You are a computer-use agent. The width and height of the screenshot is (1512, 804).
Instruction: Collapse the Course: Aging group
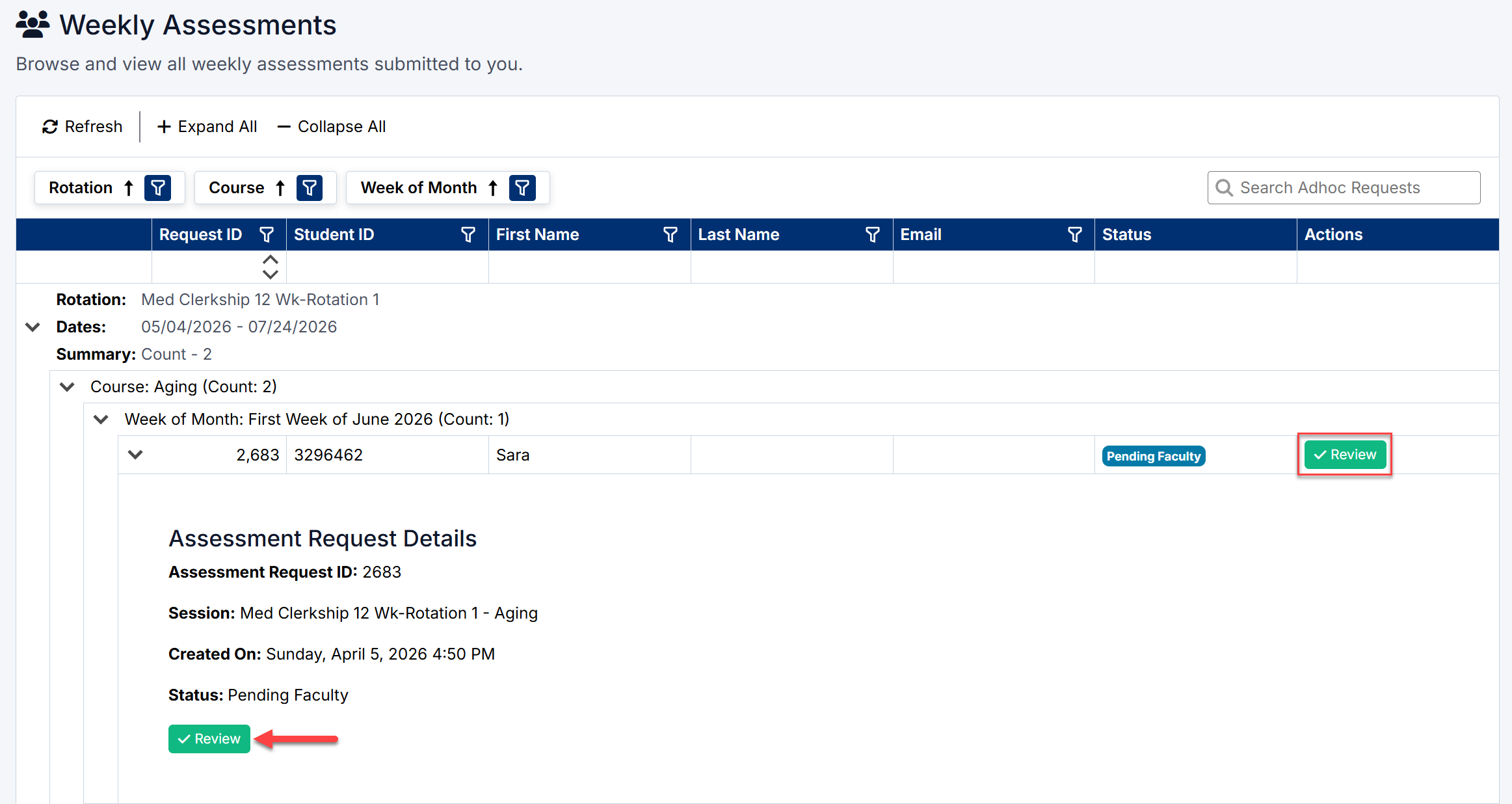click(67, 387)
